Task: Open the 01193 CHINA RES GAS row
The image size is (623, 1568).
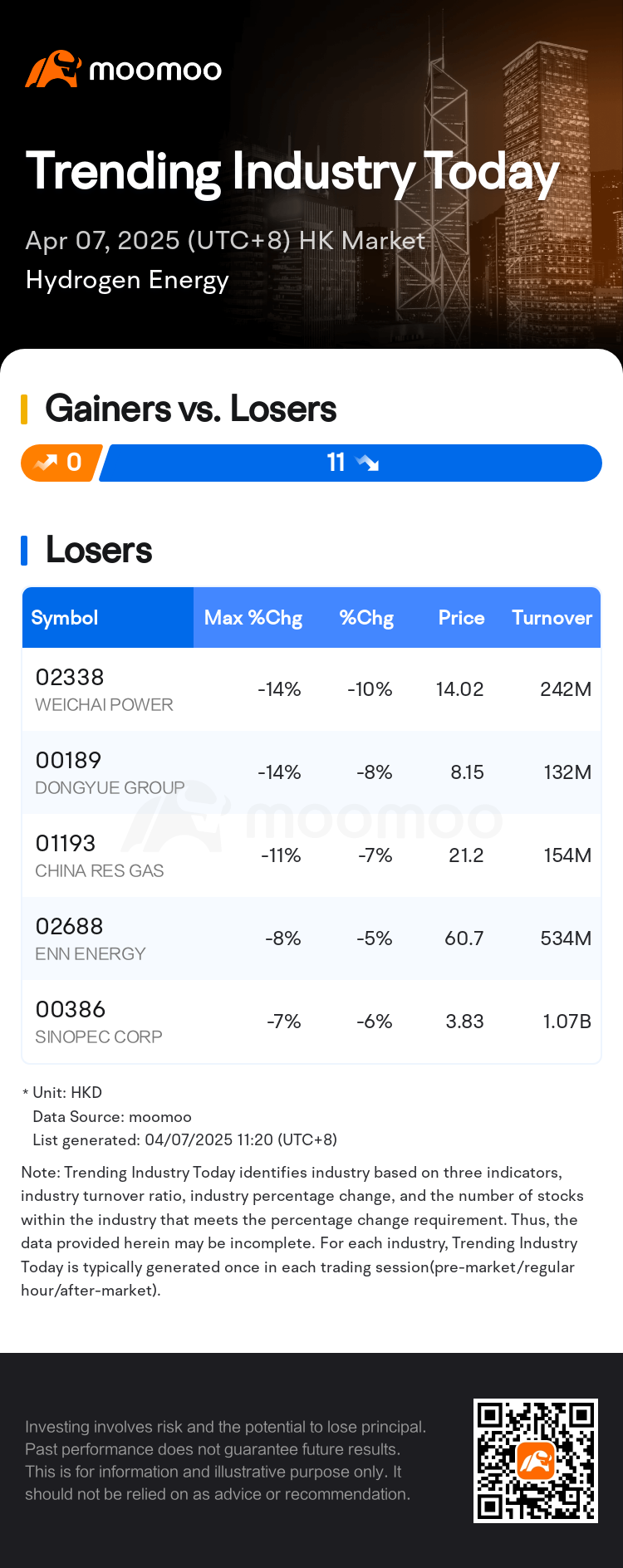Action: click(311, 855)
